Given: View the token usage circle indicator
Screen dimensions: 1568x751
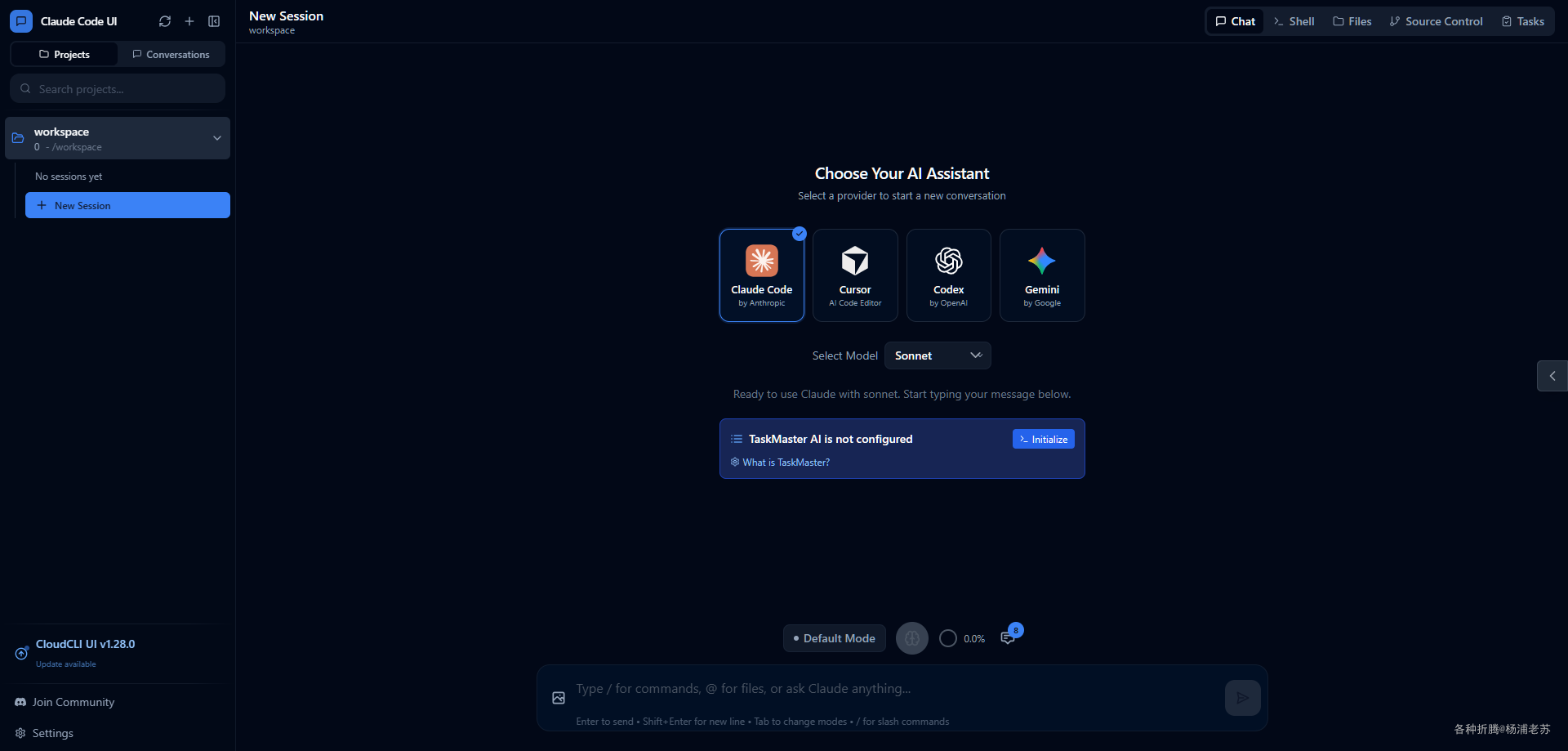Looking at the screenshot, I should 948,638.
